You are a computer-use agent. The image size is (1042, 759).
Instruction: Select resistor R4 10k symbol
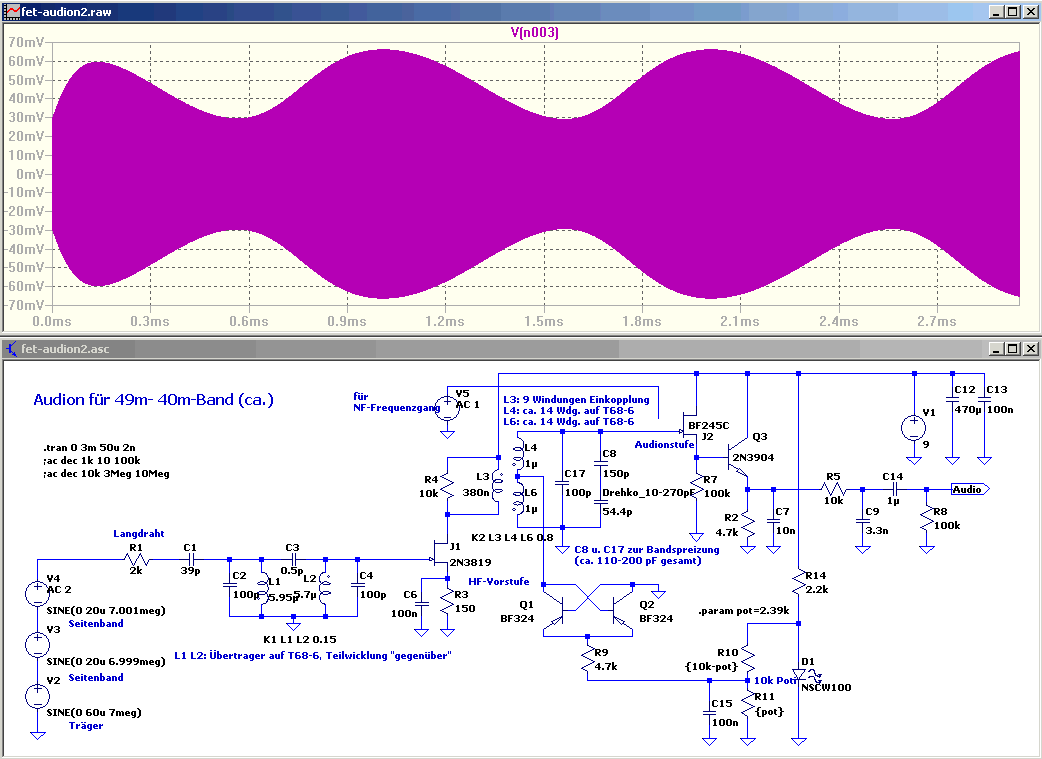click(447, 487)
